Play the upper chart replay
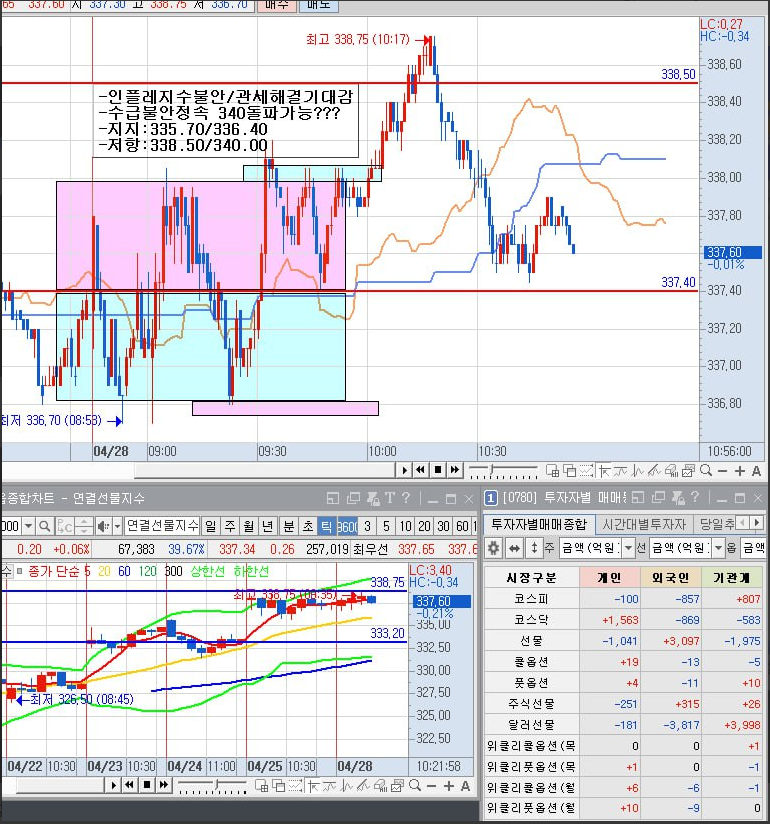770x824 pixels. point(404,470)
